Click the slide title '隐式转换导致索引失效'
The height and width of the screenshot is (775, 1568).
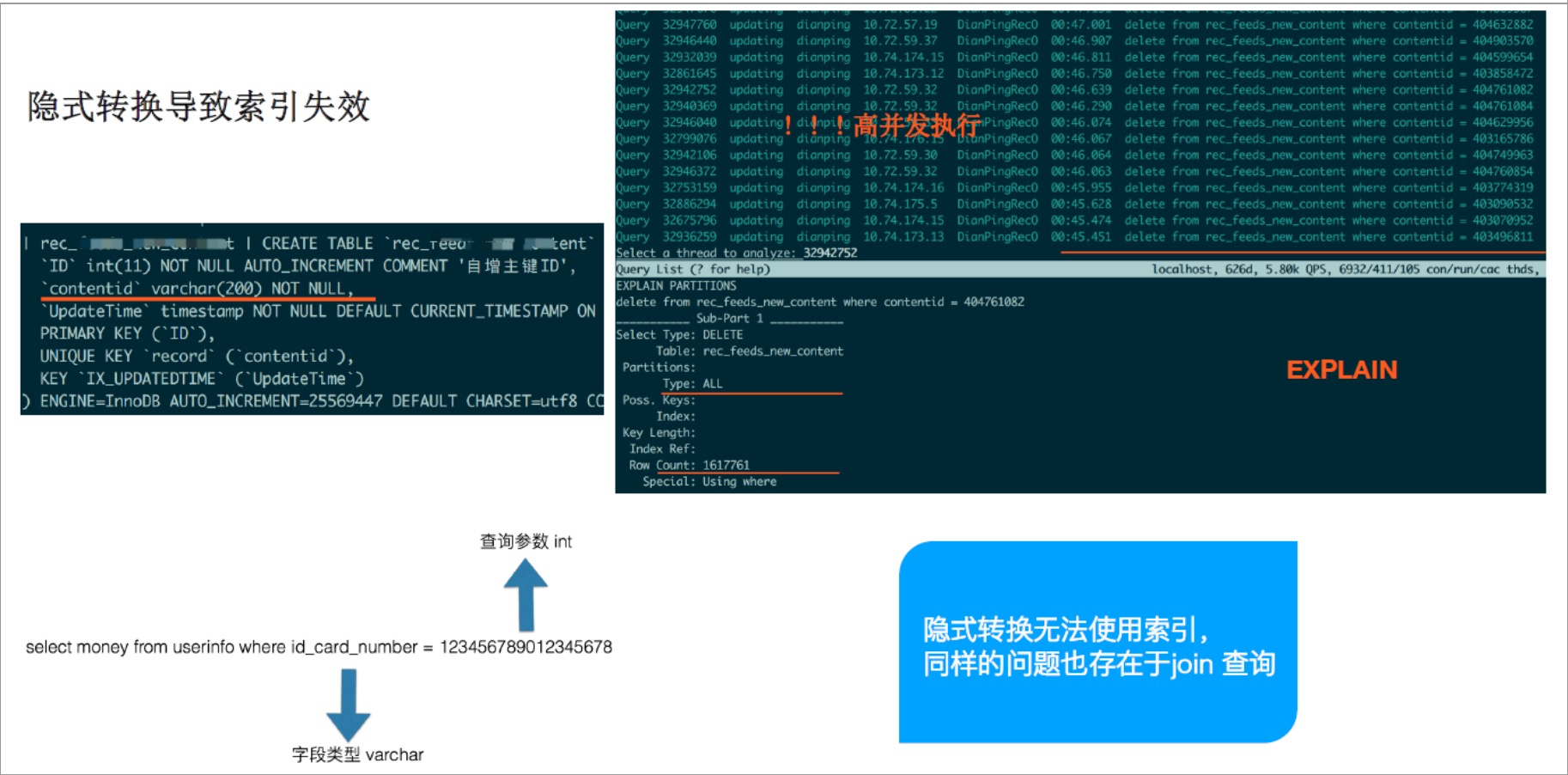[x=198, y=107]
